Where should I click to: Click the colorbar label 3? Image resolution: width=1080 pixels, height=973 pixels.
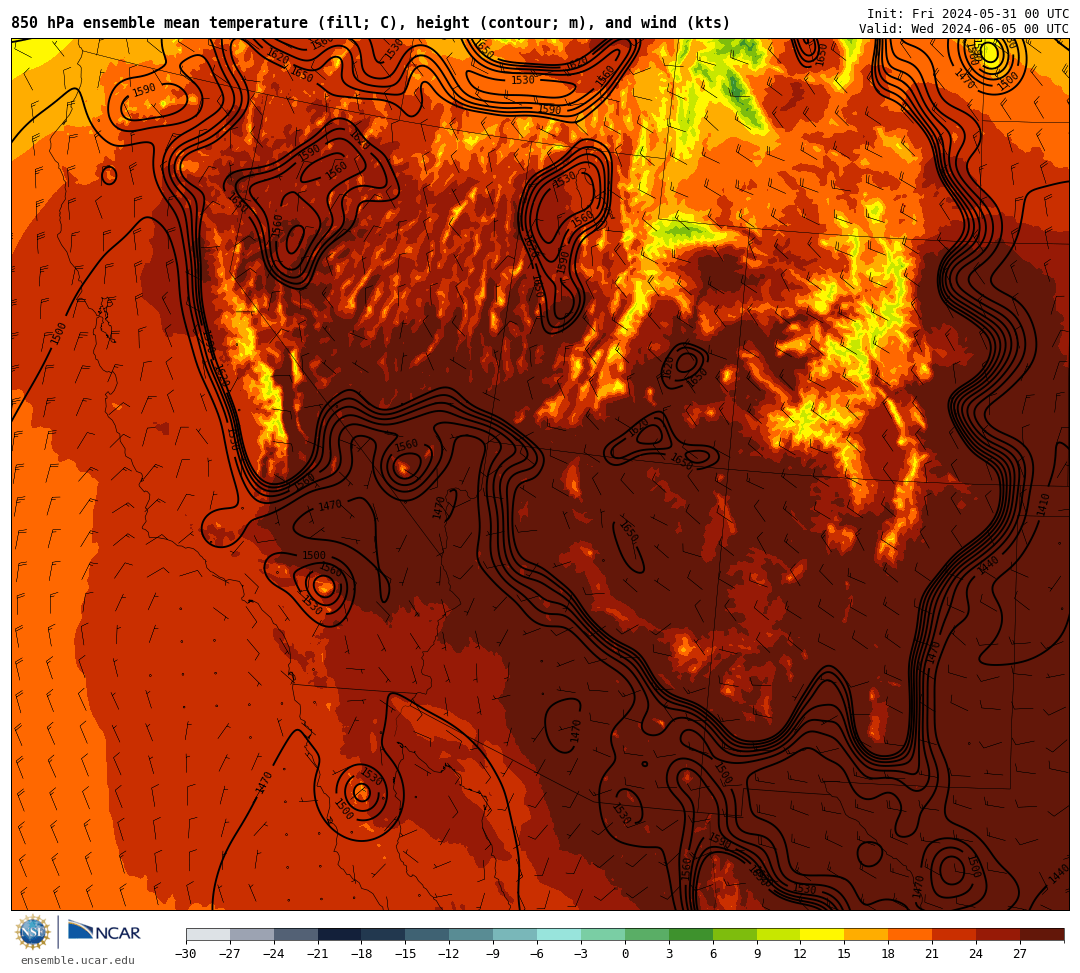coord(669,954)
